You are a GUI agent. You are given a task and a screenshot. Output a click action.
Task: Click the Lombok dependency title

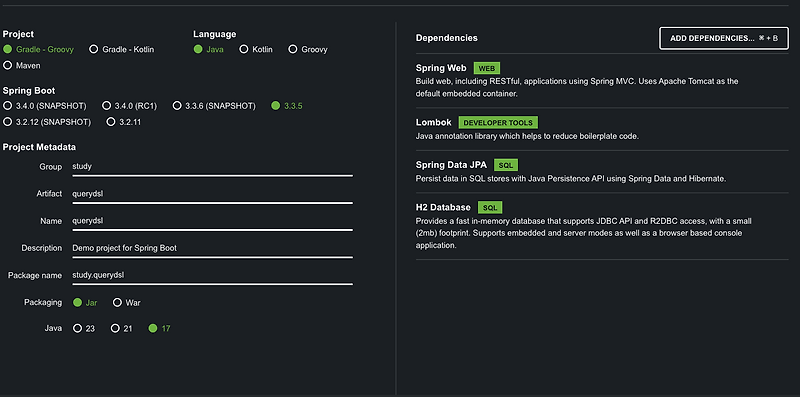coord(434,122)
